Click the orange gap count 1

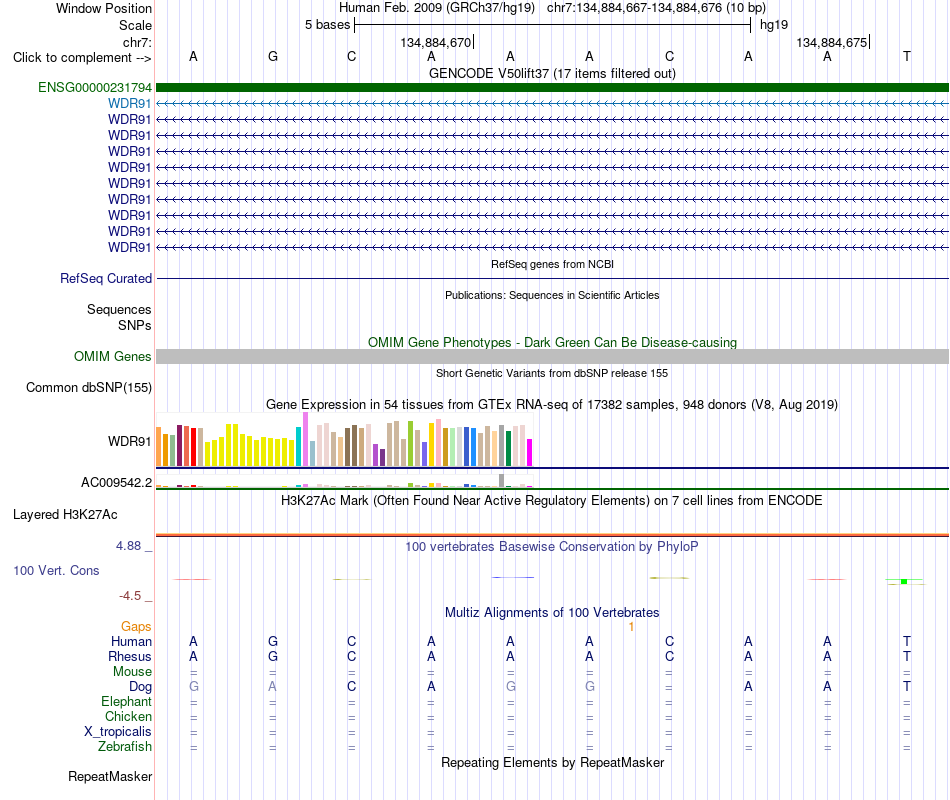coord(631,627)
